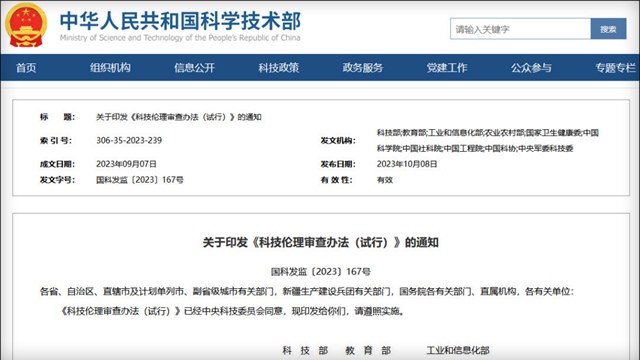Image resolution: width=640 pixels, height=360 pixels.
Task: Click the title value in the metadata table
Action: click(178, 117)
